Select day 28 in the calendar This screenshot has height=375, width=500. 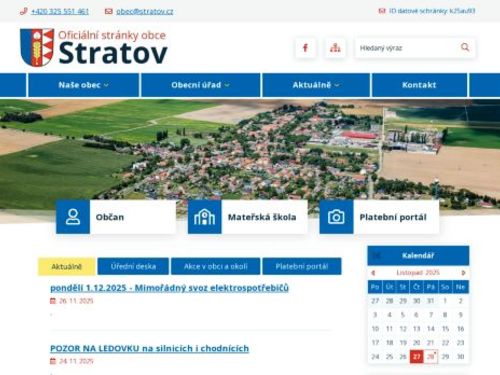click(431, 357)
